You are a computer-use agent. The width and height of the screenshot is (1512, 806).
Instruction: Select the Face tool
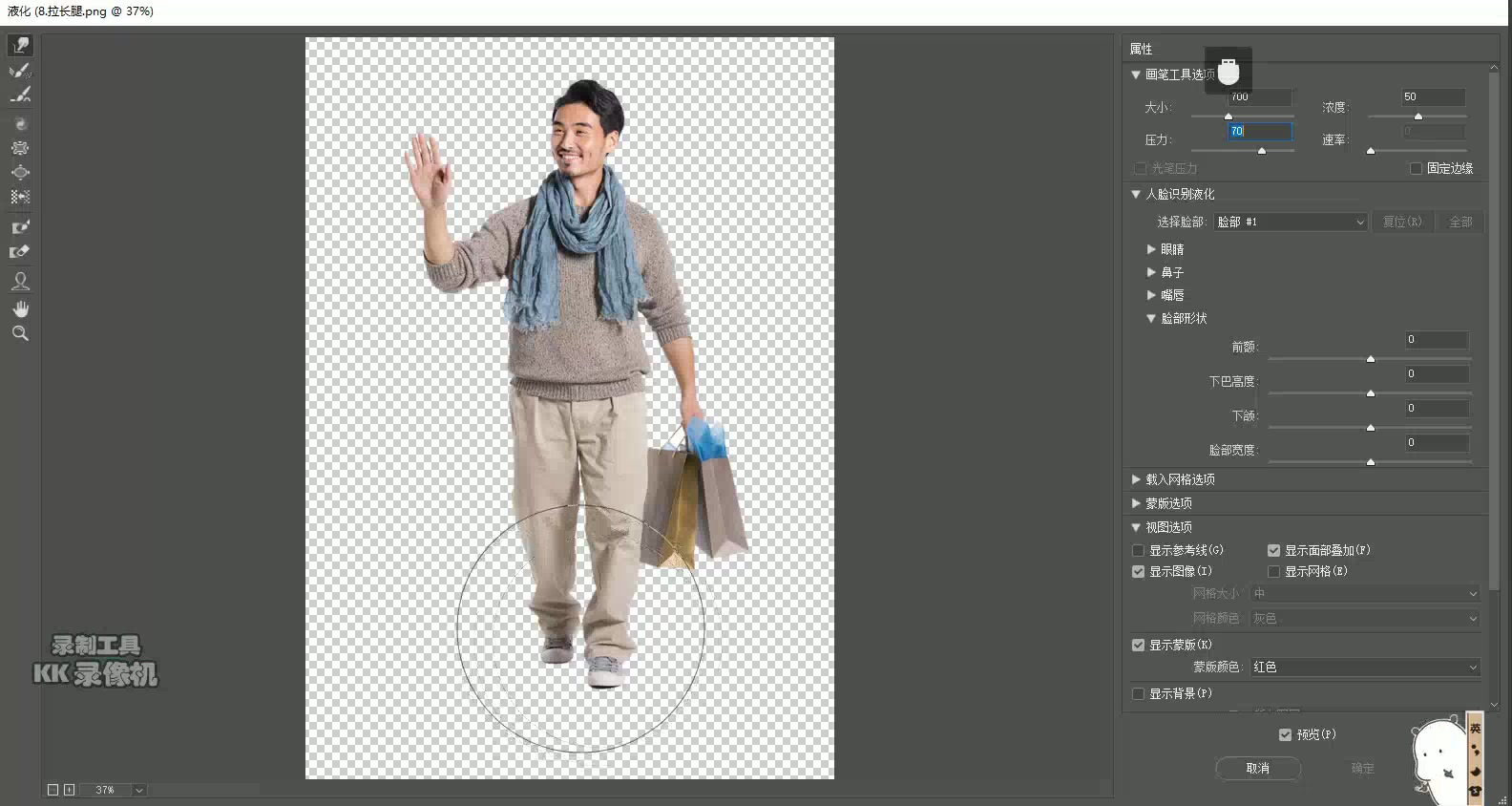[x=20, y=282]
